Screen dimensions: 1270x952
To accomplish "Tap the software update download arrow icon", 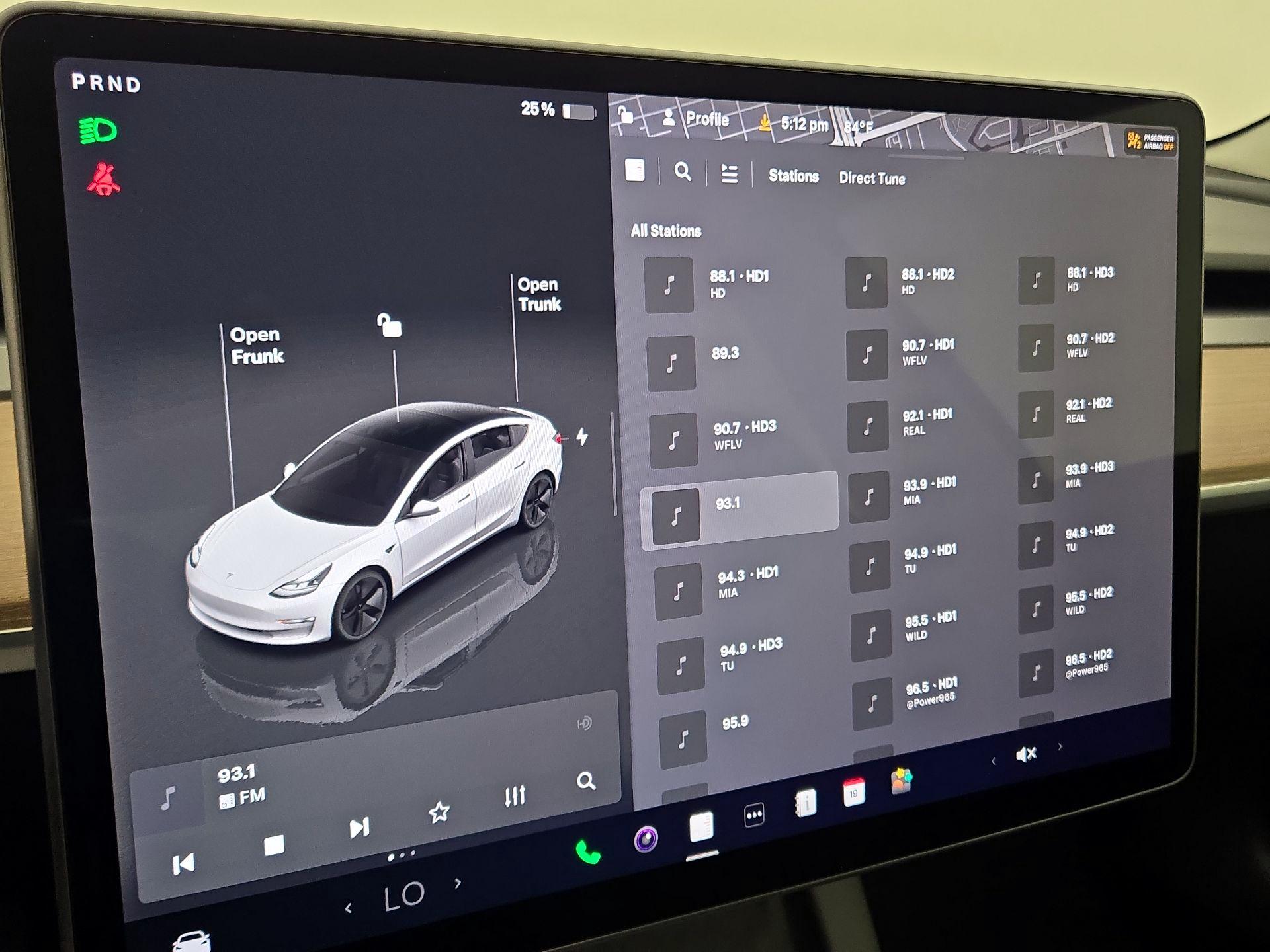I will pos(765,122).
